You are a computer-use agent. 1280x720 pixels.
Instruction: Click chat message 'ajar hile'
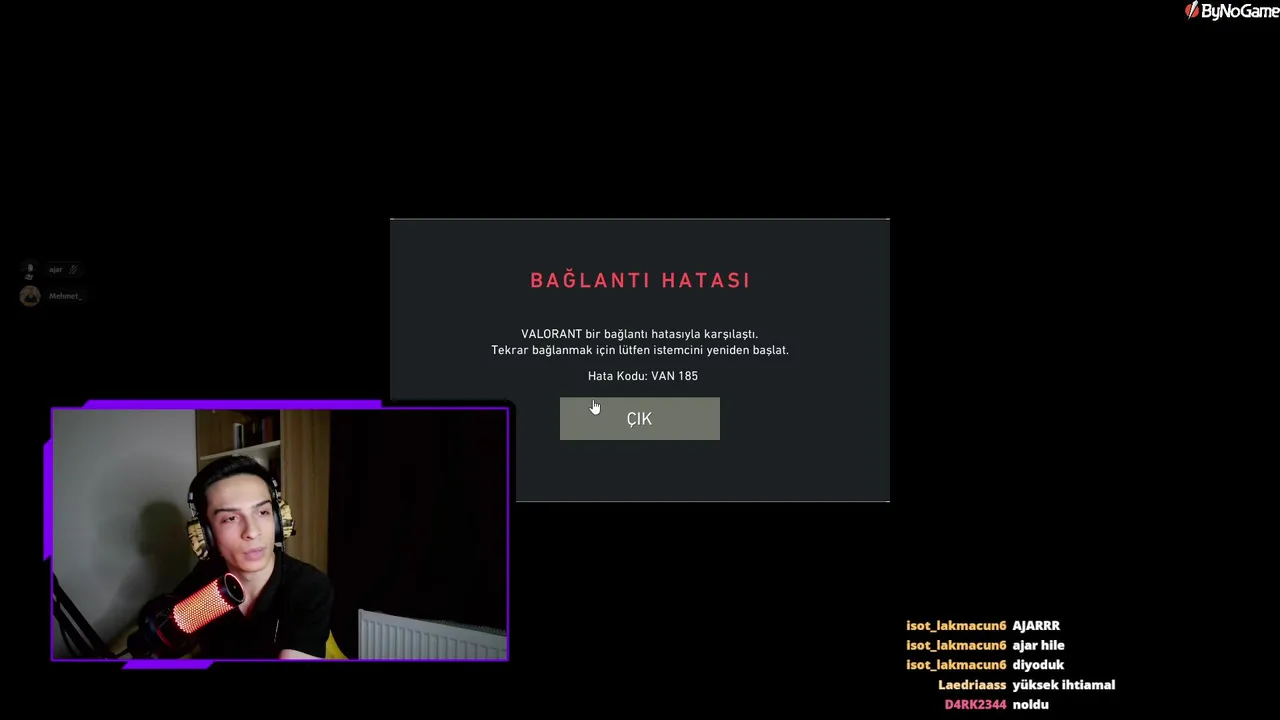(1038, 646)
